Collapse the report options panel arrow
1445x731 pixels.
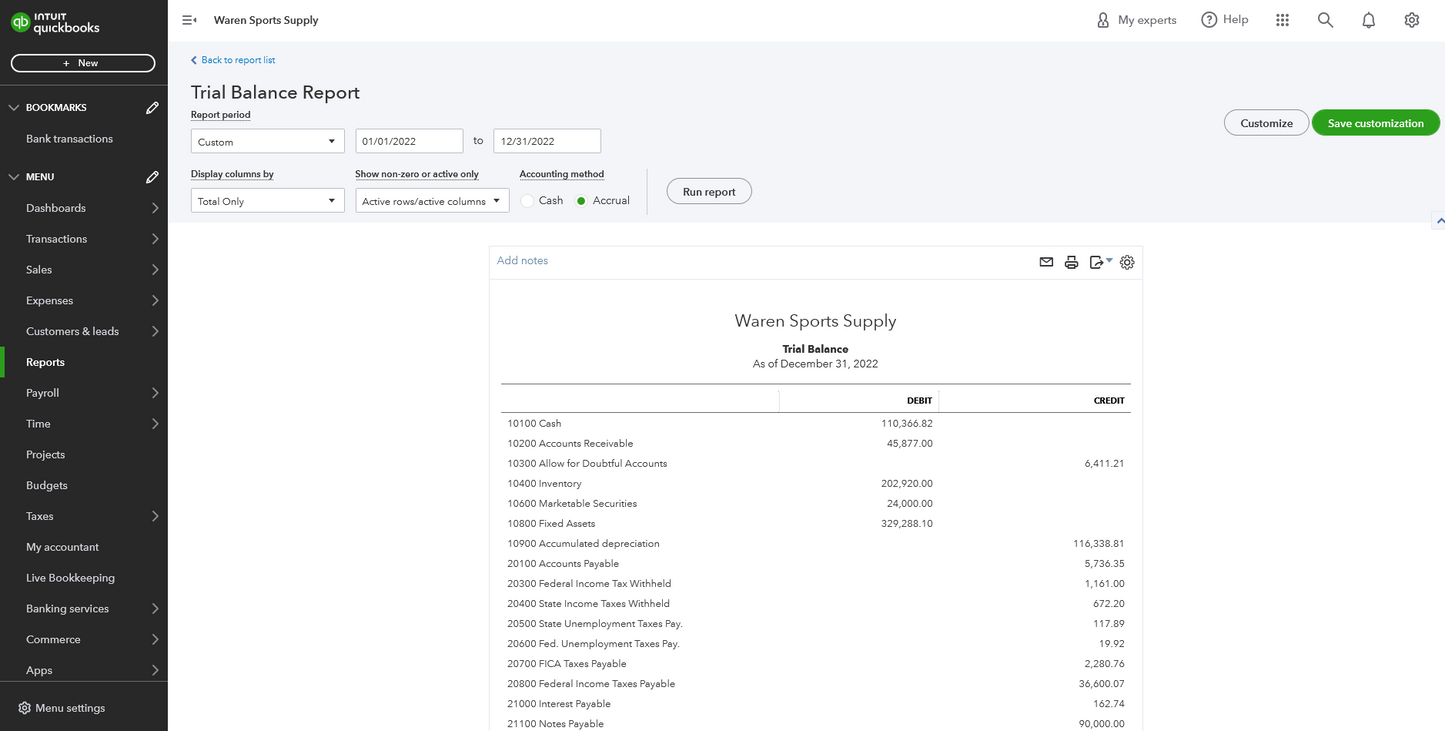(1439, 220)
